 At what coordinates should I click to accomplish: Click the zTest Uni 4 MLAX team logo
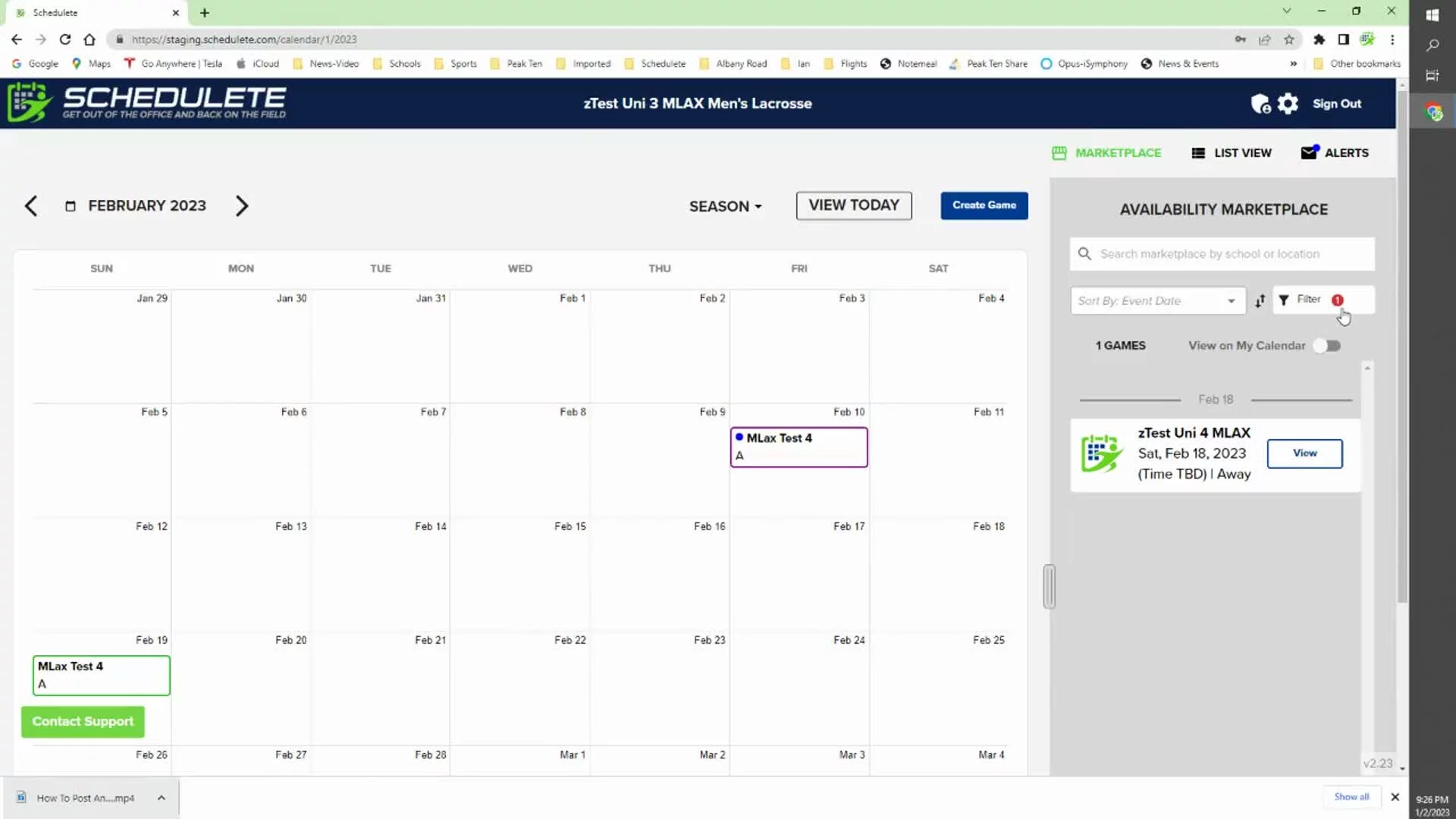click(x=1101, y=453)
